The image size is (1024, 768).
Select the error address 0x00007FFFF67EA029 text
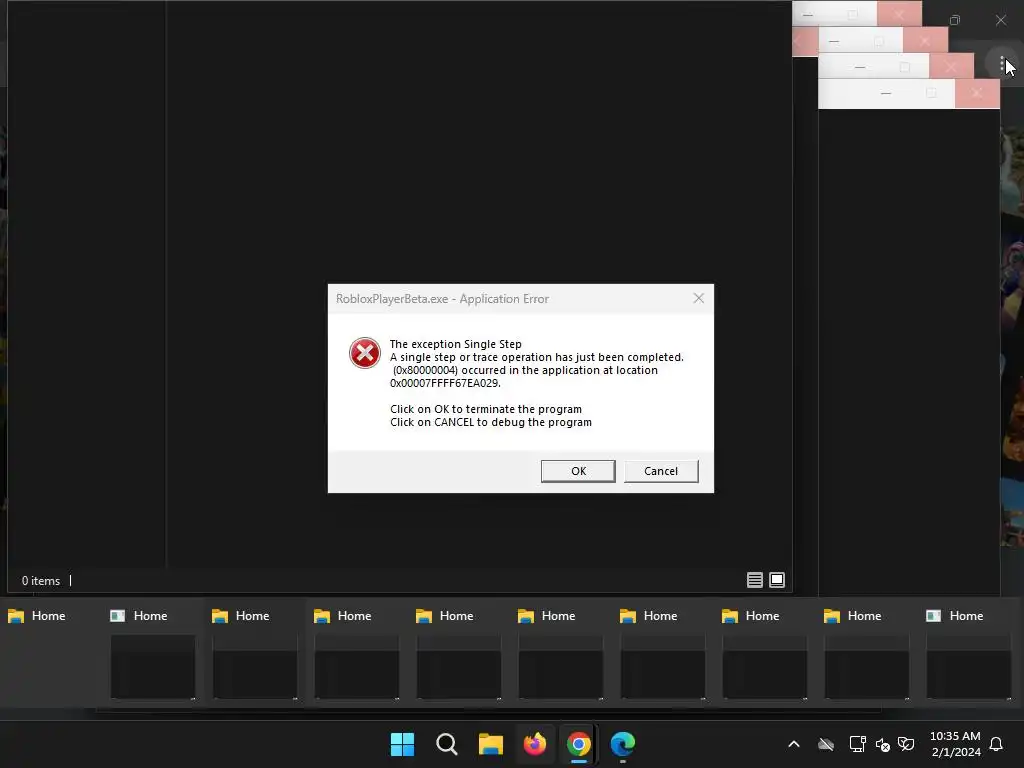click(x=445, y=383)
